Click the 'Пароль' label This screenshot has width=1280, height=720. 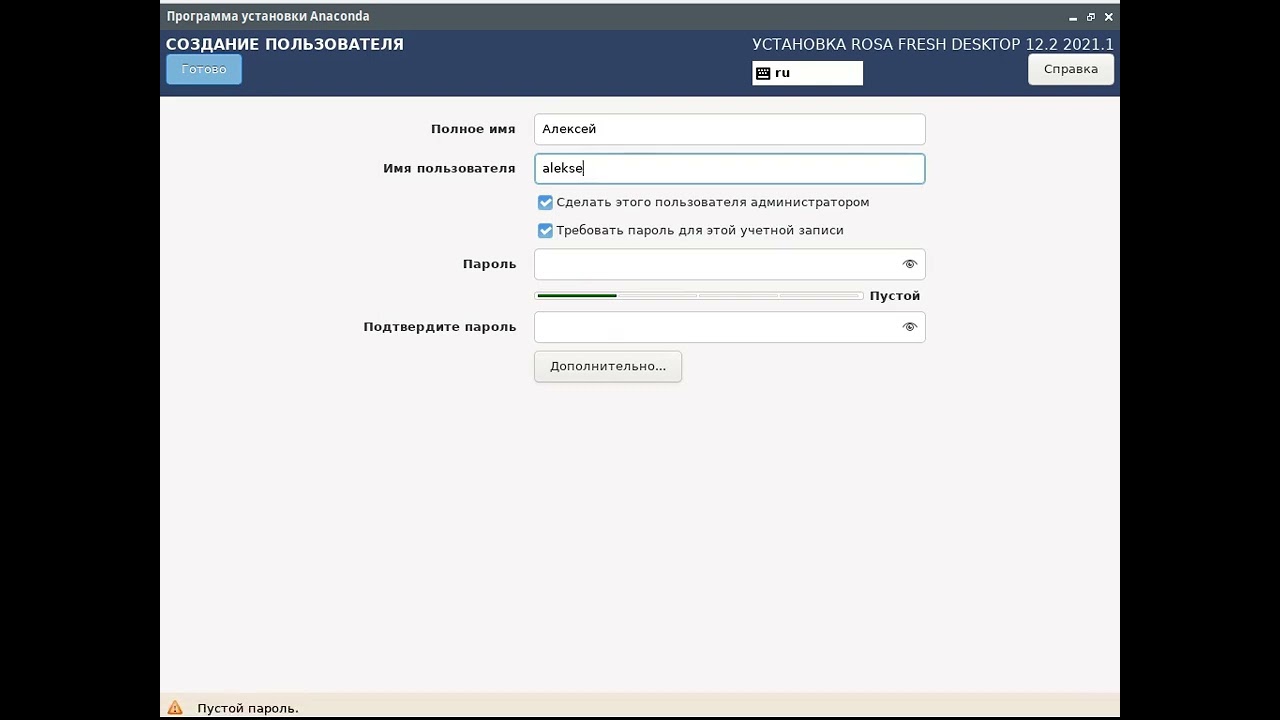click(489, 264)
